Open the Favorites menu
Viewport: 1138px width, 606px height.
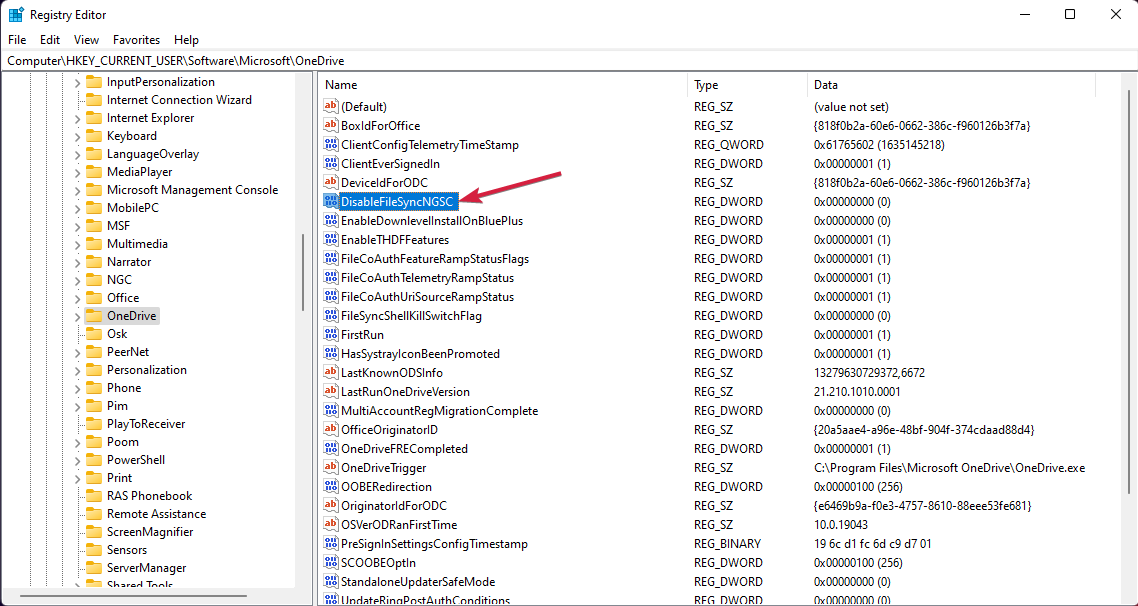(136, 40)
